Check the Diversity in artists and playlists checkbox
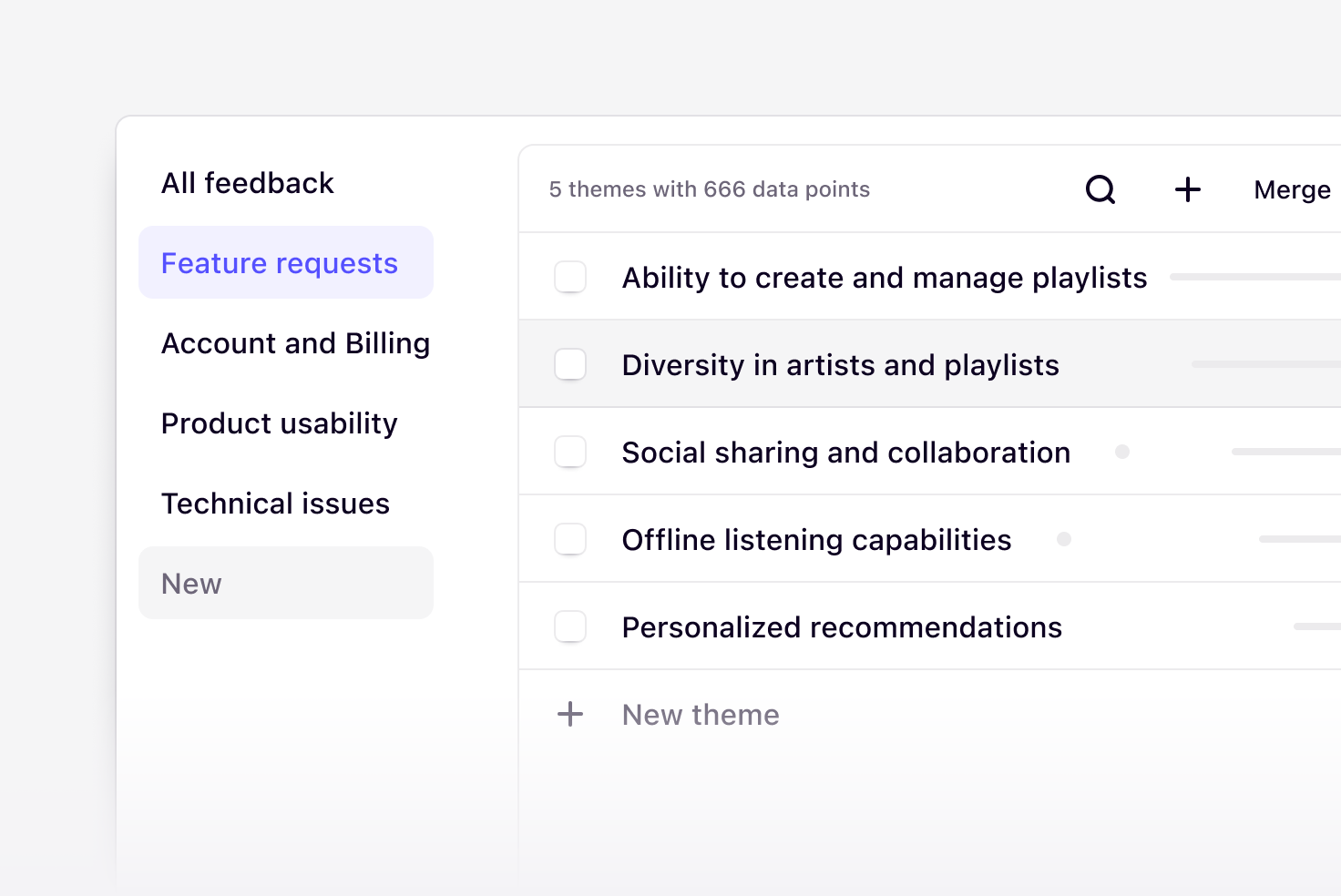 (570, 363)
